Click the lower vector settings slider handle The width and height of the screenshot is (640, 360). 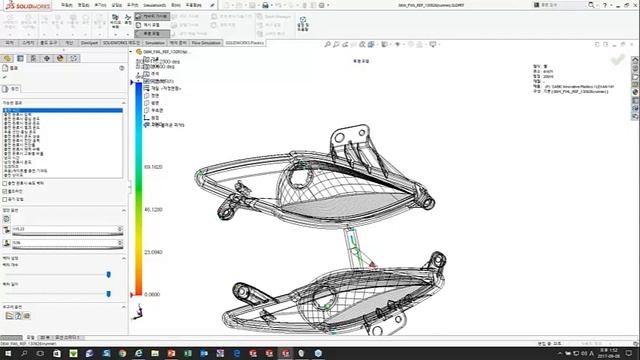[109, 294]
